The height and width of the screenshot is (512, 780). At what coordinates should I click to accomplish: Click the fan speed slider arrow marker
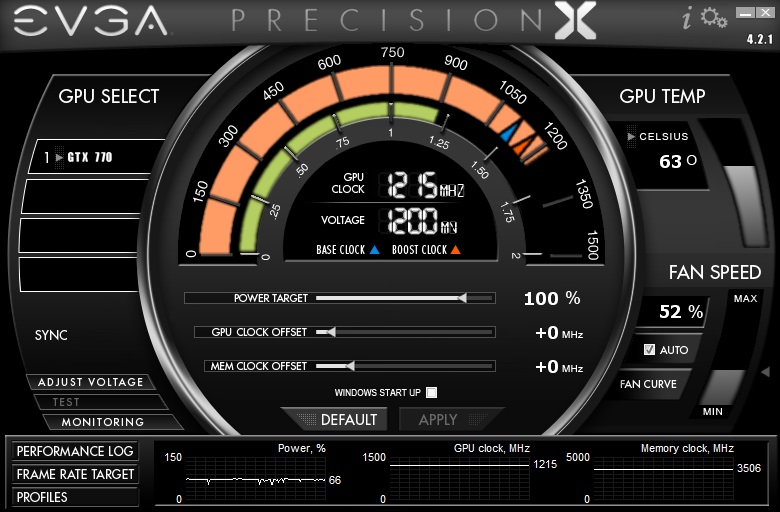[766, 372]
